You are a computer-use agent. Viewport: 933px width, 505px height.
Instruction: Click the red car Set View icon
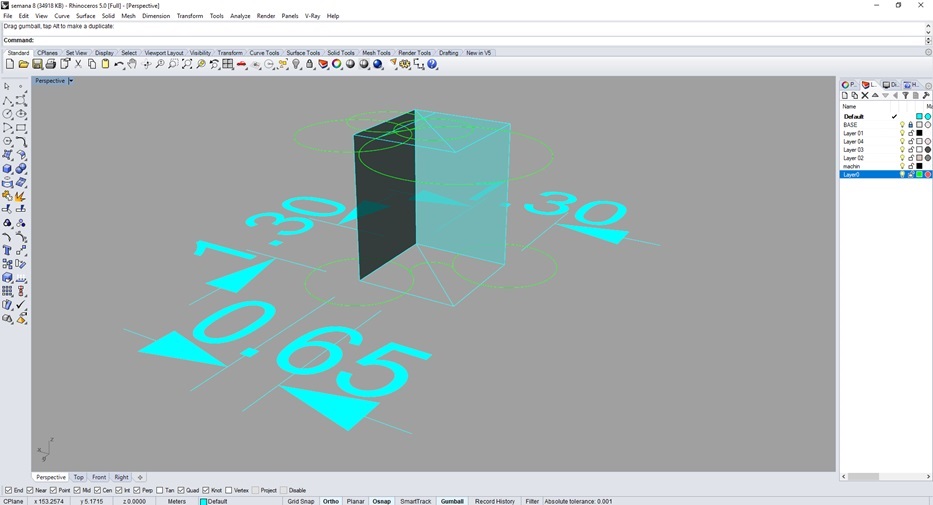coord(242,64)
